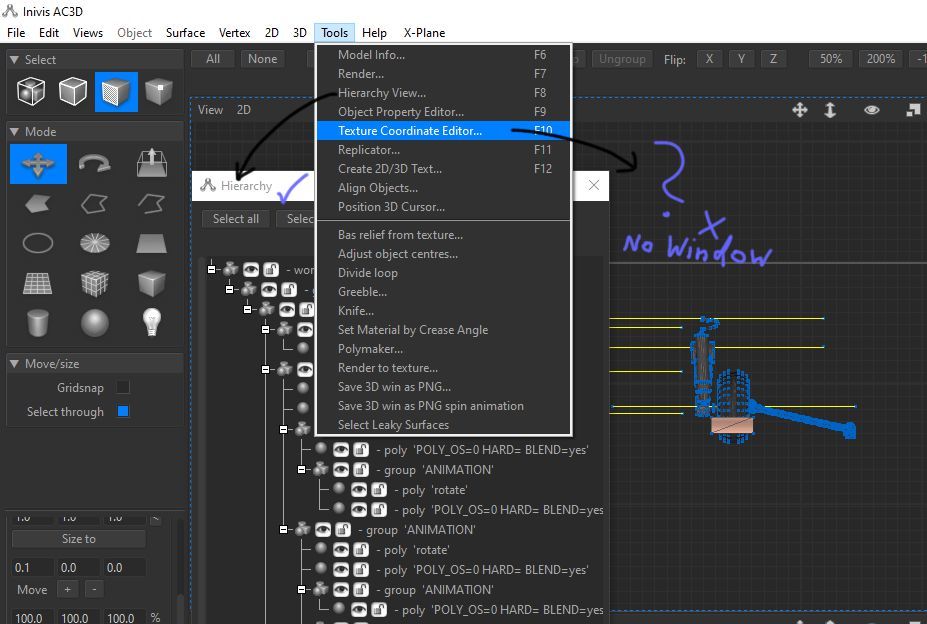The width and height of the screenshot is (927, 624).
Task: Collapse the topmost group 'ANIMATION' node
Action: (x=302, y=470)
